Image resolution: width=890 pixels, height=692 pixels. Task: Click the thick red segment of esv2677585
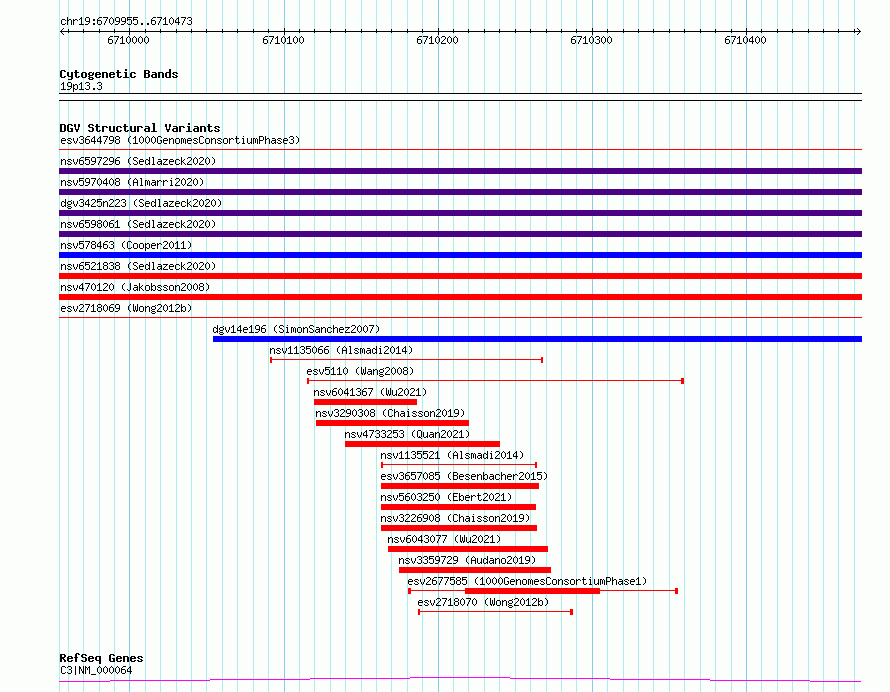pos(532,591)
